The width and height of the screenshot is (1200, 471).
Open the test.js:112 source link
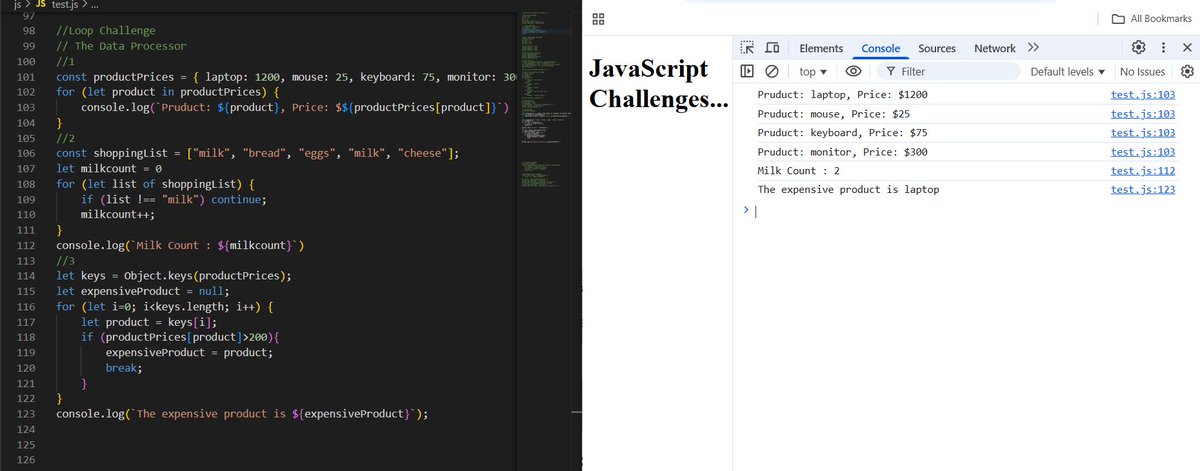(1143, 171)
